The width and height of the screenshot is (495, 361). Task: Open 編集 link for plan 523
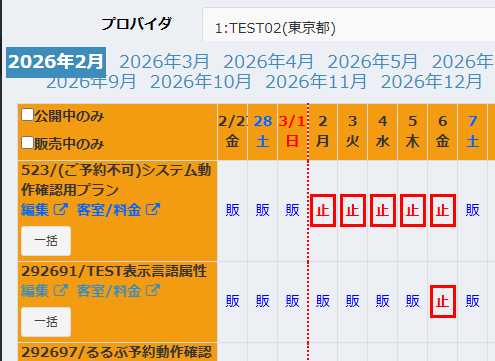(x=35, y=210)
